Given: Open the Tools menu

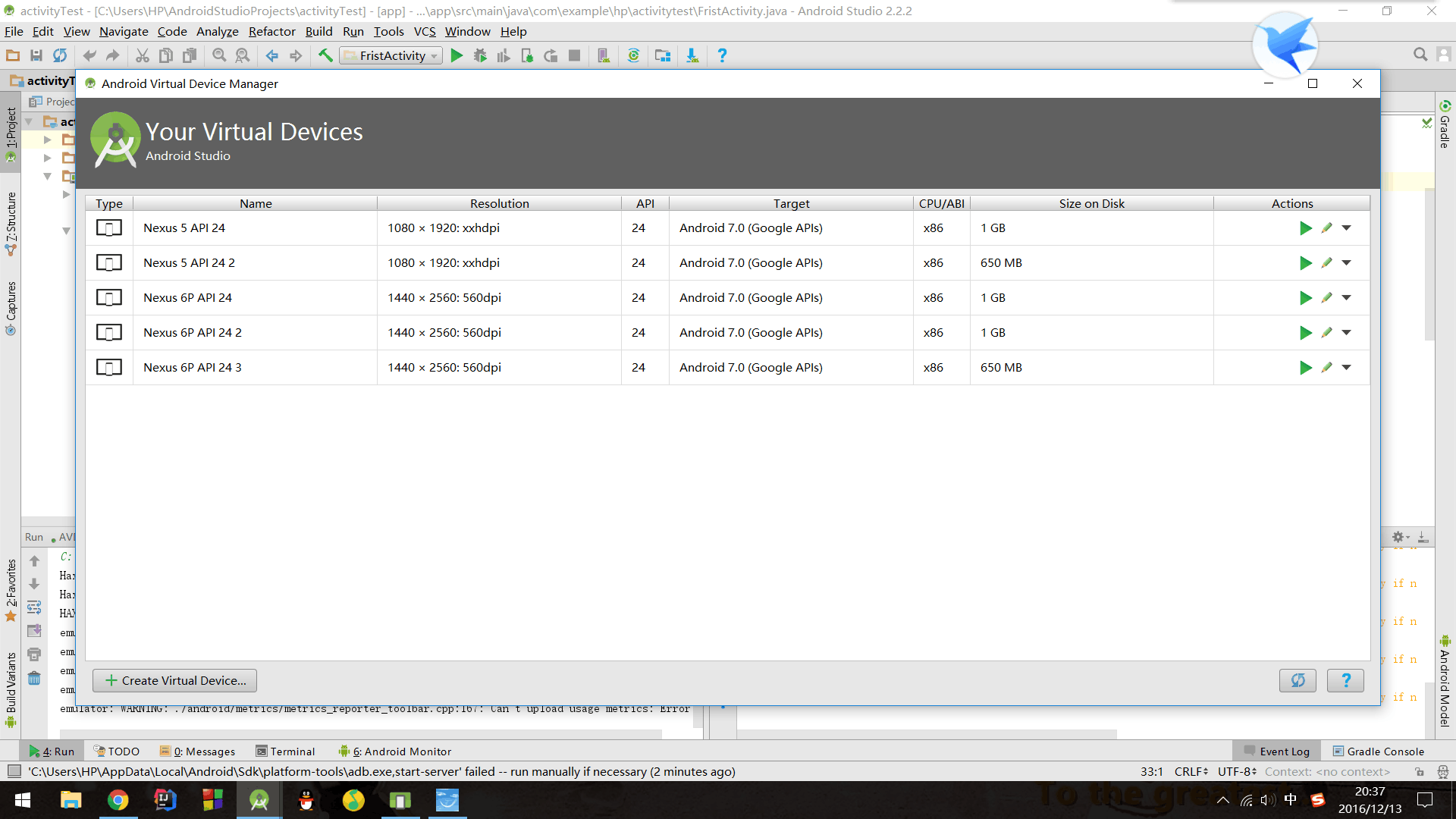Looking at the screenshot, I should pos(388,31).
